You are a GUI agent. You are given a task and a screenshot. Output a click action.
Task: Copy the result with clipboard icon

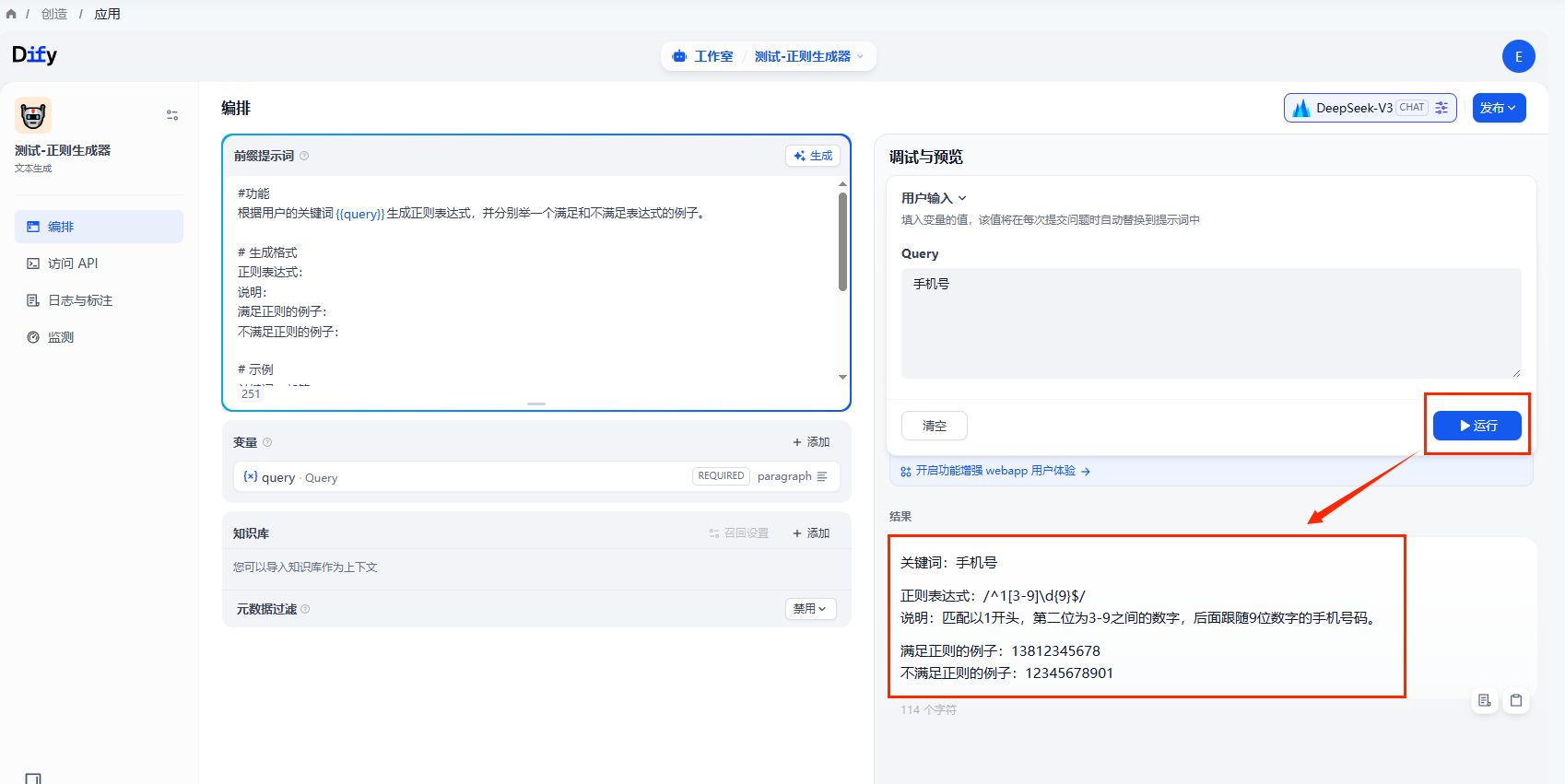pos(1516,701)
